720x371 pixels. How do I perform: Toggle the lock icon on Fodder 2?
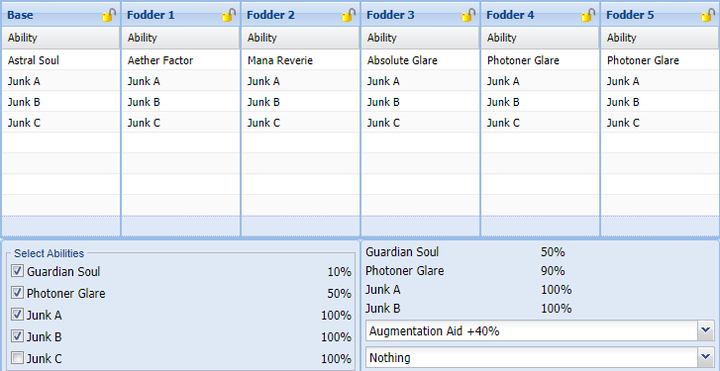349,15
